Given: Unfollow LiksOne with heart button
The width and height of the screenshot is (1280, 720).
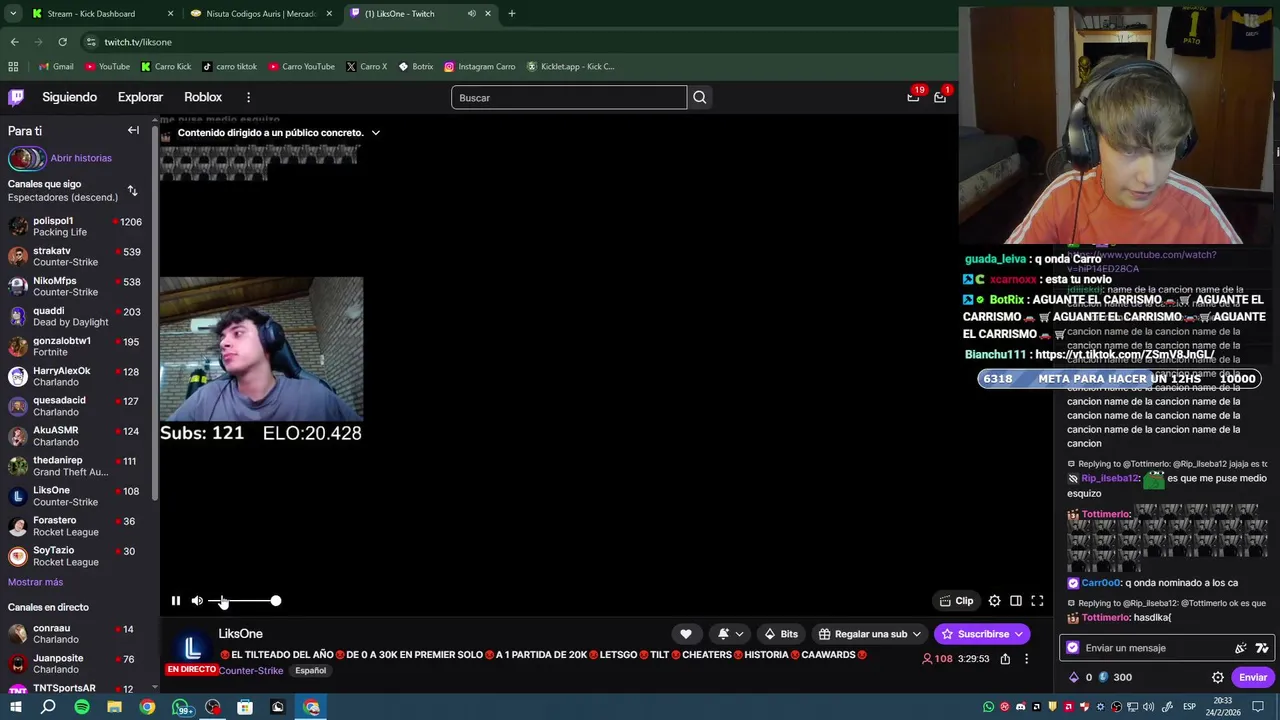Looking at the screenshot, I should tap(686, 634).
